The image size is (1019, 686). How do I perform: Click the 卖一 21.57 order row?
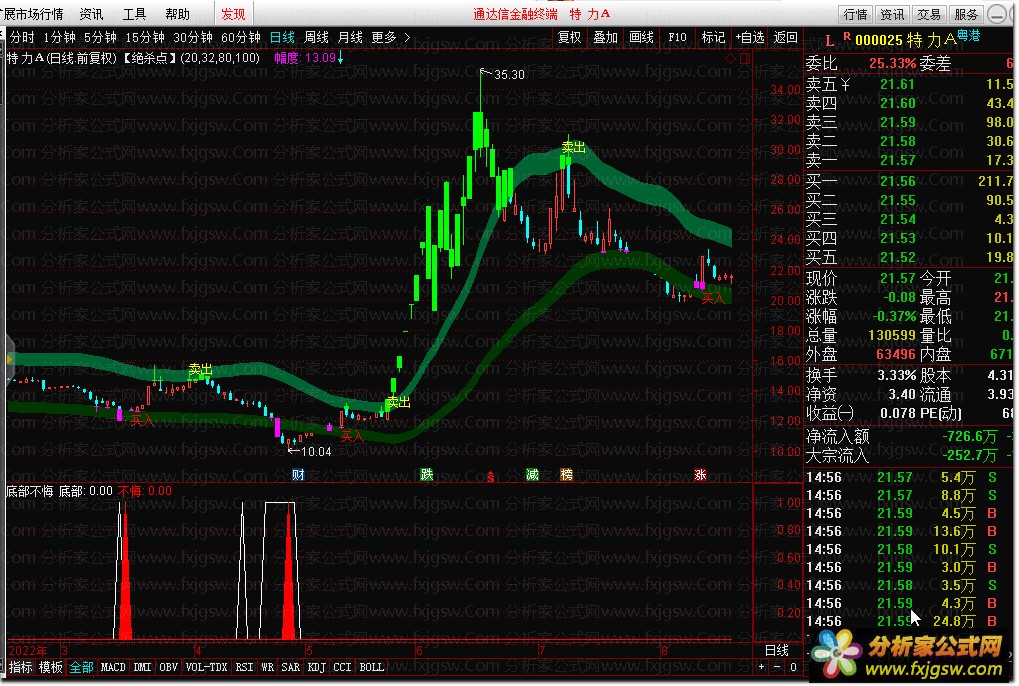(909, 160)
